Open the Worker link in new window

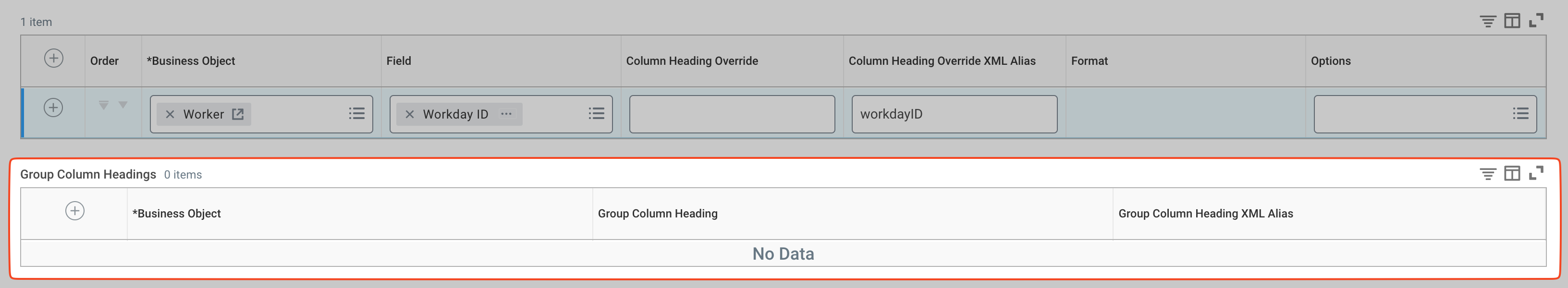pyautogui.click(x=238, y=114)
